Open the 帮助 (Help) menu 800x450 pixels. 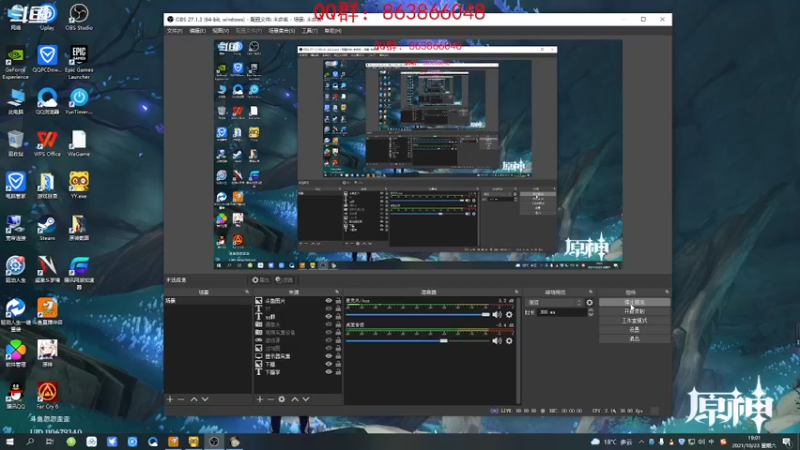[x=333, y=31]
